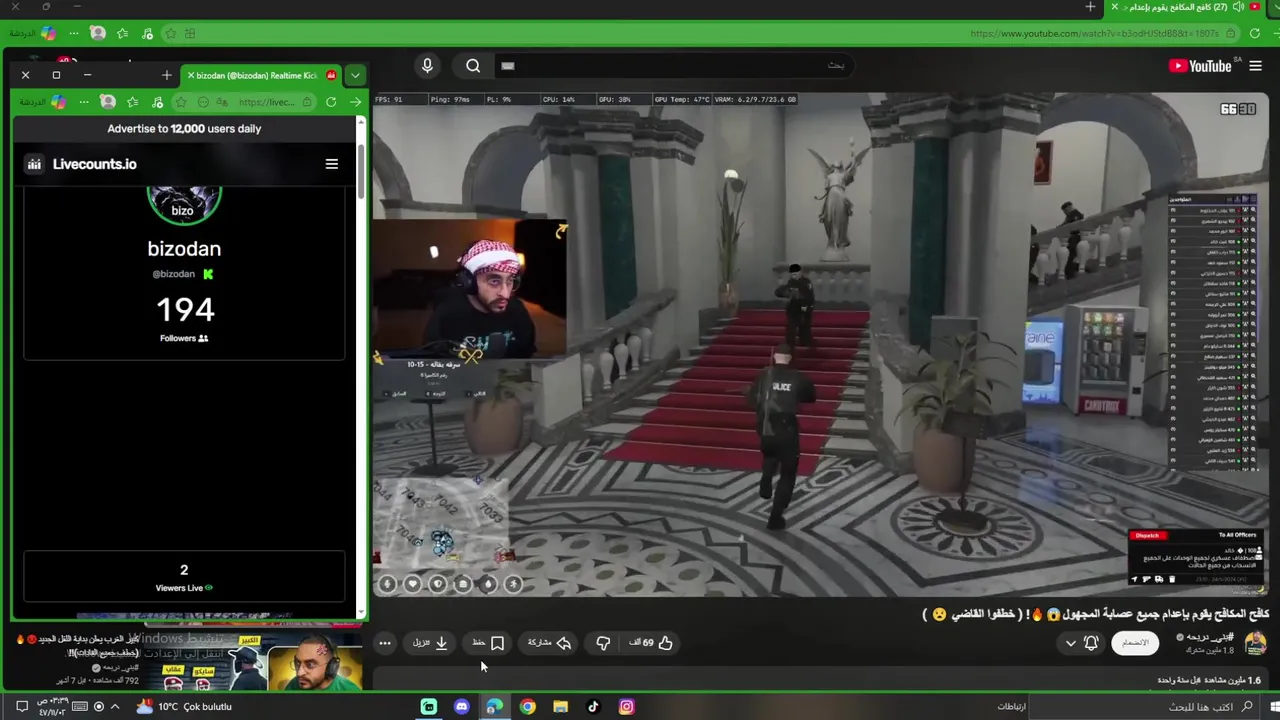Click the YouTube voice search microphone icon
Viewport: 1280px width, 720px height.
pyautogui.click(x=427, y=66)
